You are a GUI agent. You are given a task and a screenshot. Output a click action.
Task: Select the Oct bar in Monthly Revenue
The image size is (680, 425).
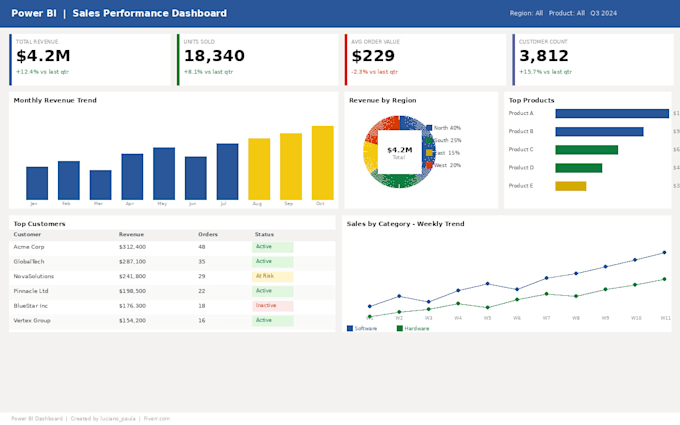[x=323, y=163]
